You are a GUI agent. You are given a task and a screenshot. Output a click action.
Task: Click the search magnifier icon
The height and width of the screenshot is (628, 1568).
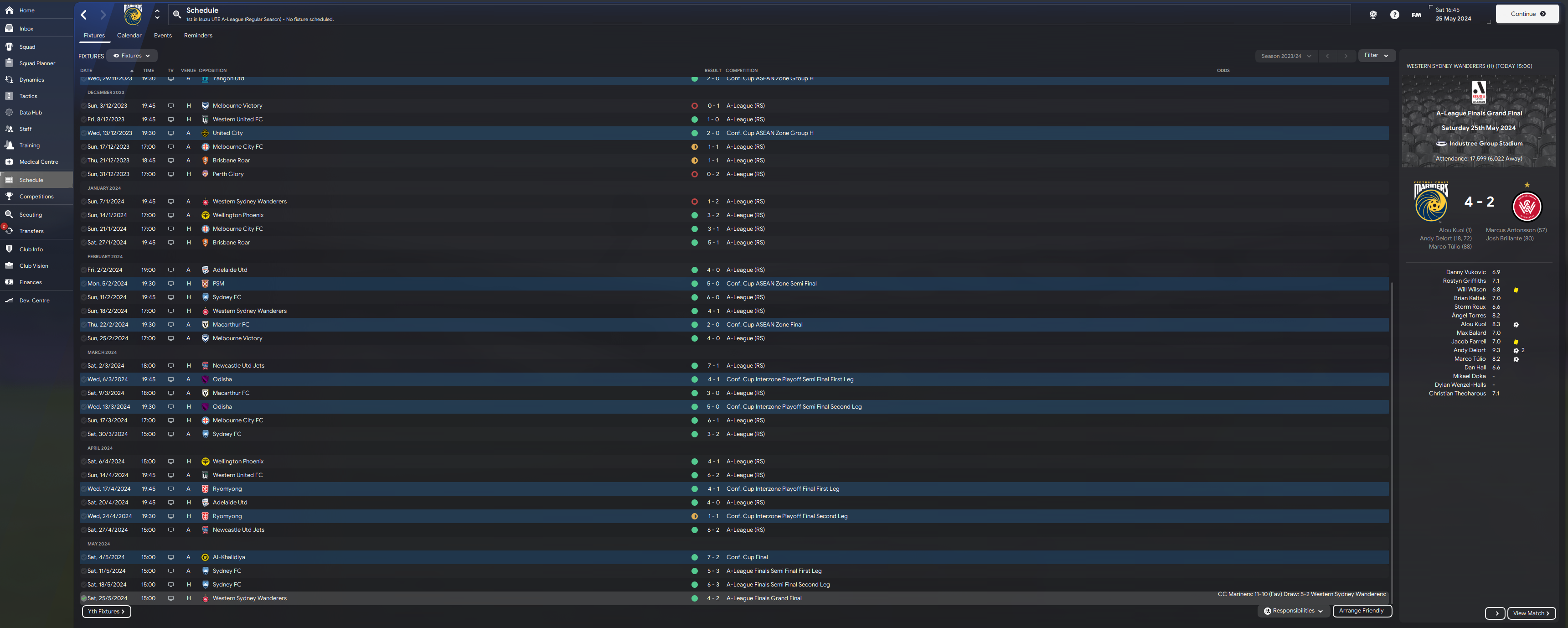click(x=177, y=14)
